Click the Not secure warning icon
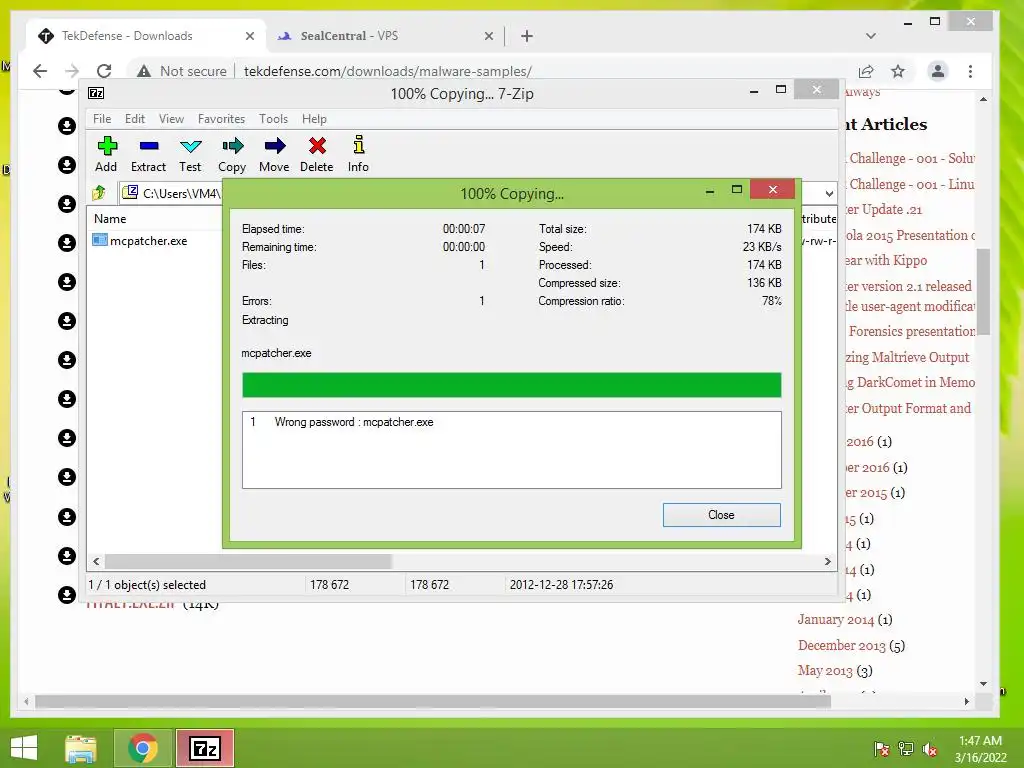This screenshot has width=1024, height=768. [x=144, y=71]
